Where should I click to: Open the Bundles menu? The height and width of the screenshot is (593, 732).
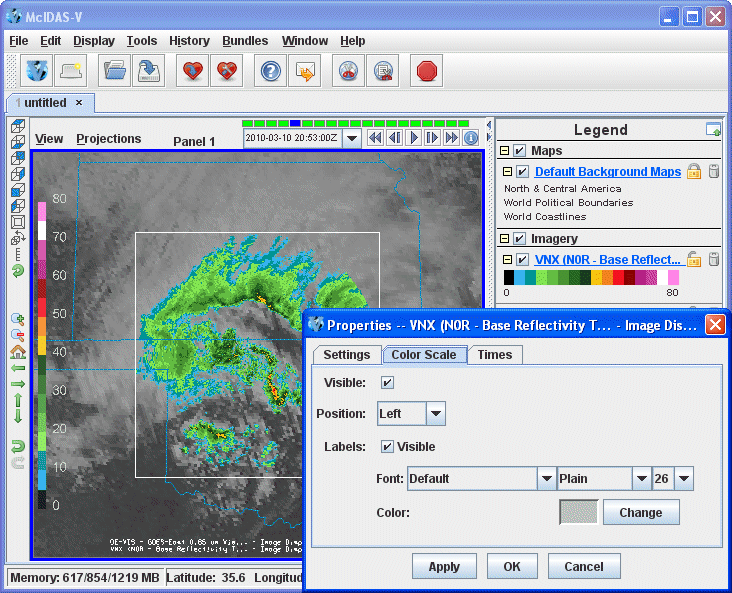(245, 41)
